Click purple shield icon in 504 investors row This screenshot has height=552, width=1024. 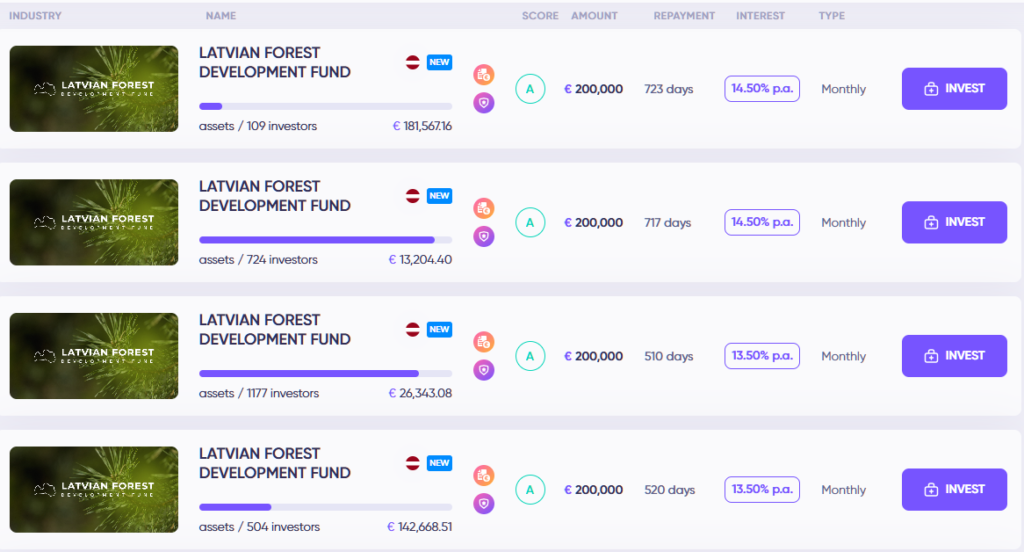(484, 504)
